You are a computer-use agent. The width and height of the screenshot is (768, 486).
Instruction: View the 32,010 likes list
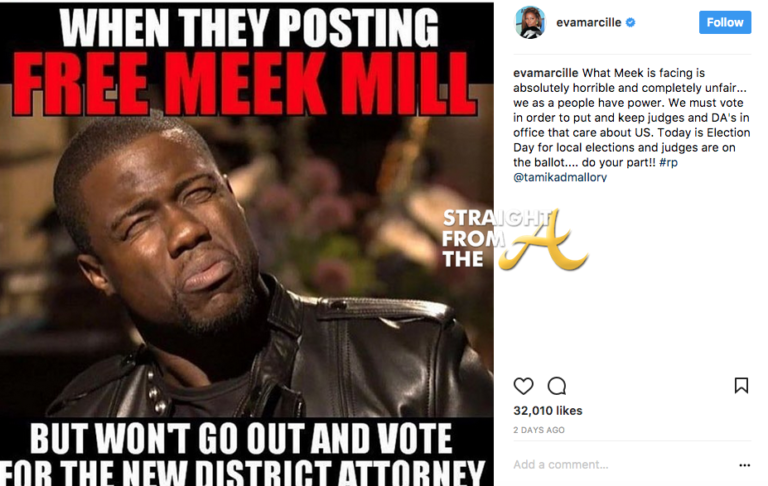(548, 411)
